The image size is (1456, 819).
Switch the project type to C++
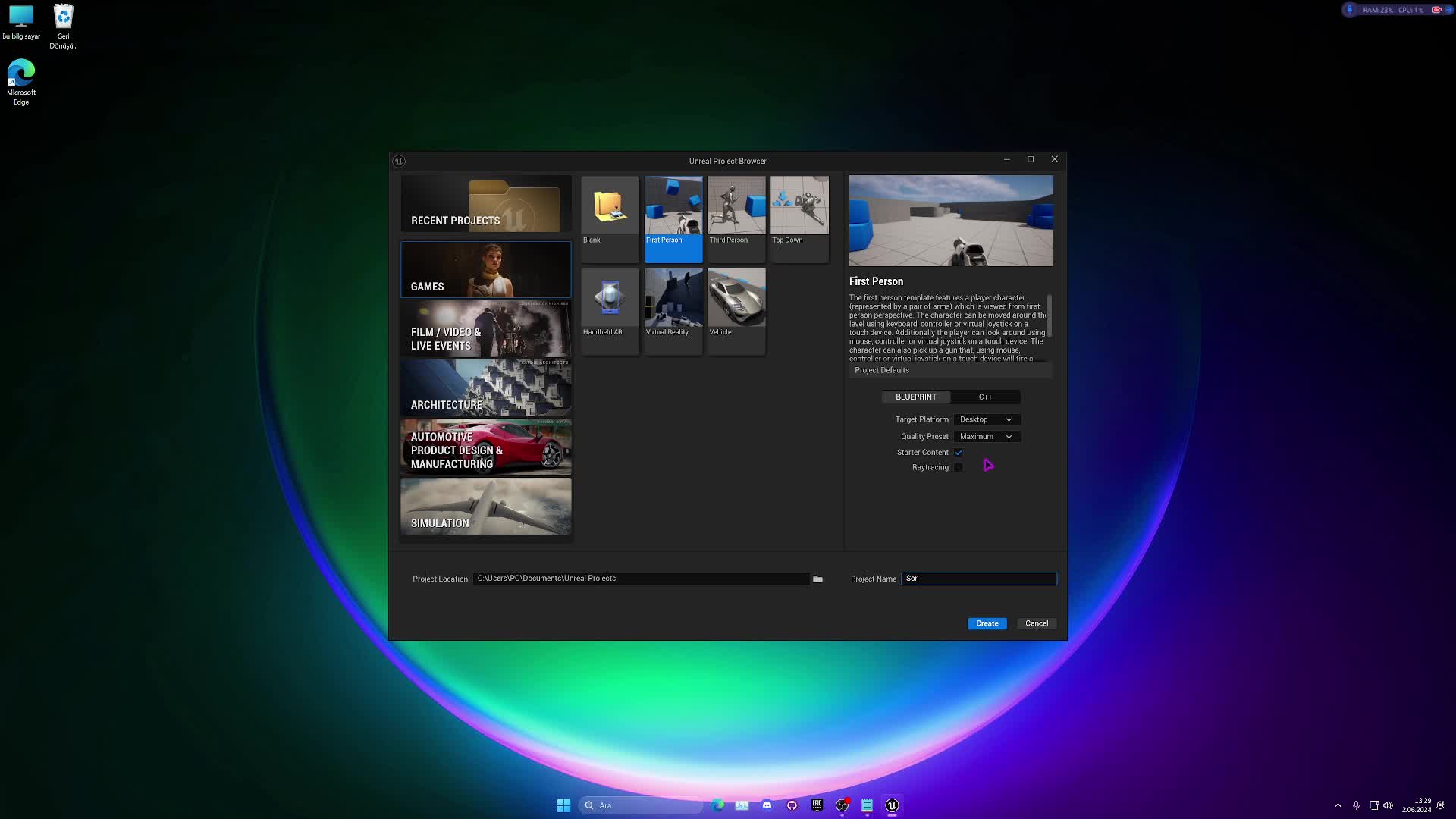click(985, 397)
